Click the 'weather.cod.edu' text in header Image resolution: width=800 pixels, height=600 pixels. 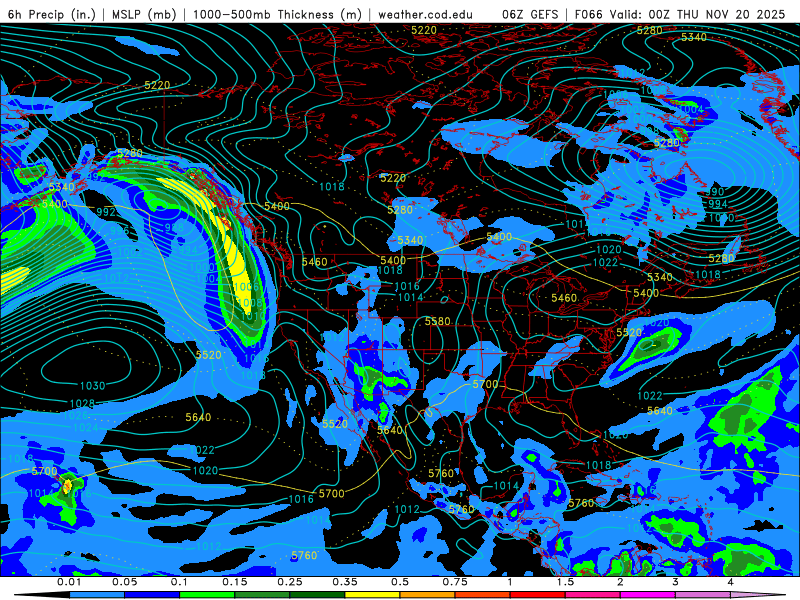click(425, 14)
